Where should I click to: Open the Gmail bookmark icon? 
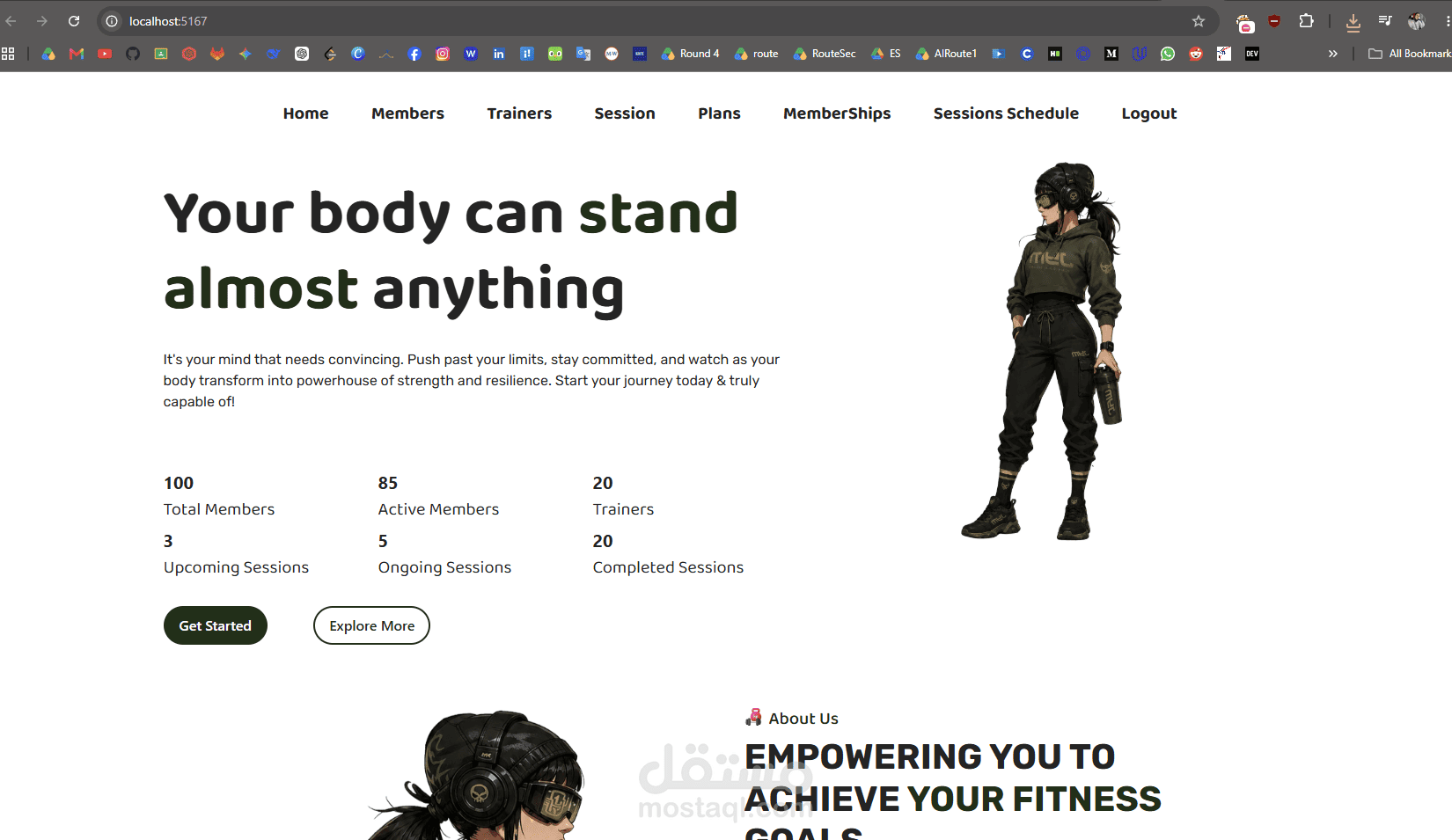click(x=77, y=54)
